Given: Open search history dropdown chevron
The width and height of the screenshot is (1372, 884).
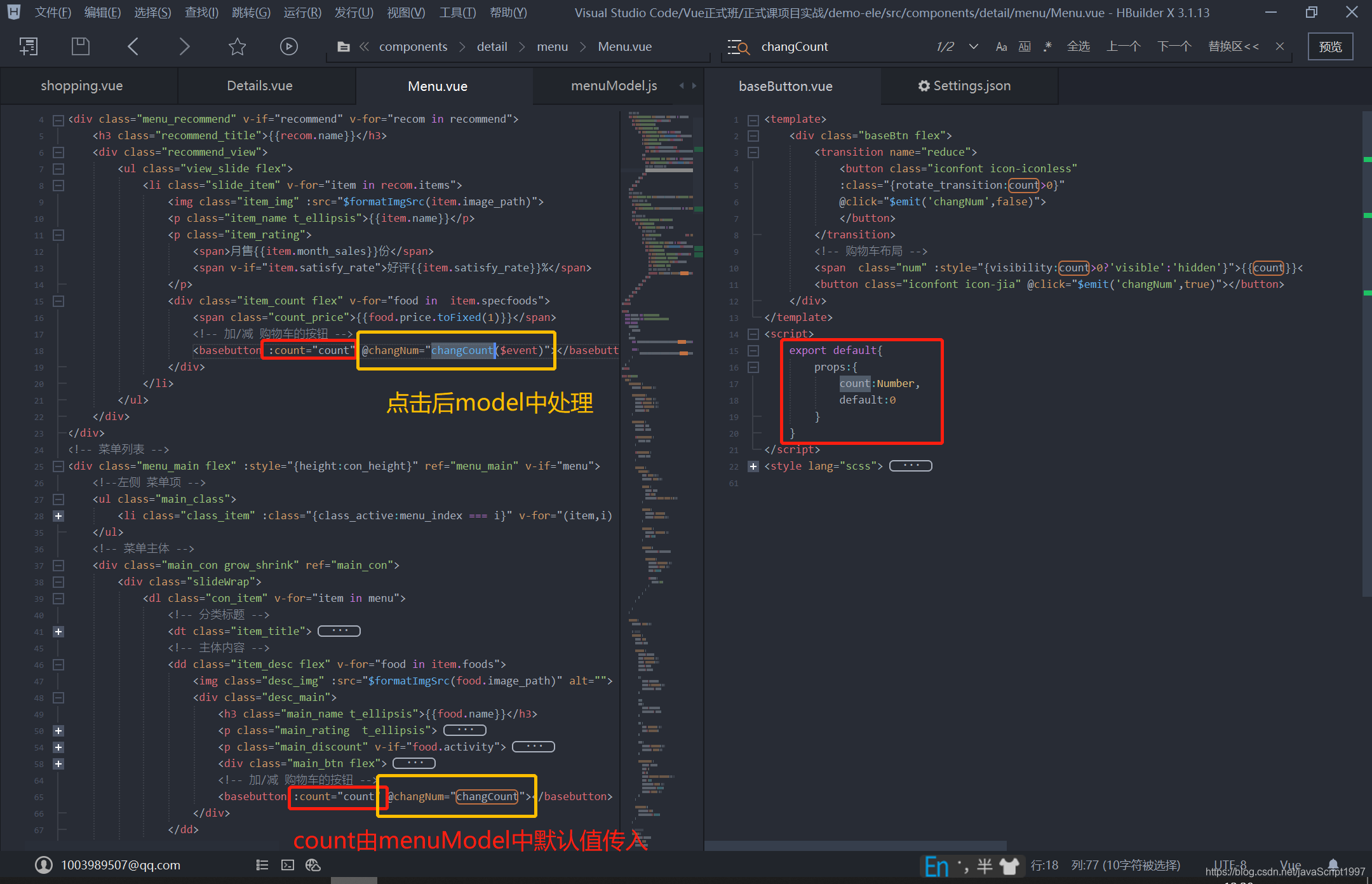Looking at the screenshot, I should point(973,46).
